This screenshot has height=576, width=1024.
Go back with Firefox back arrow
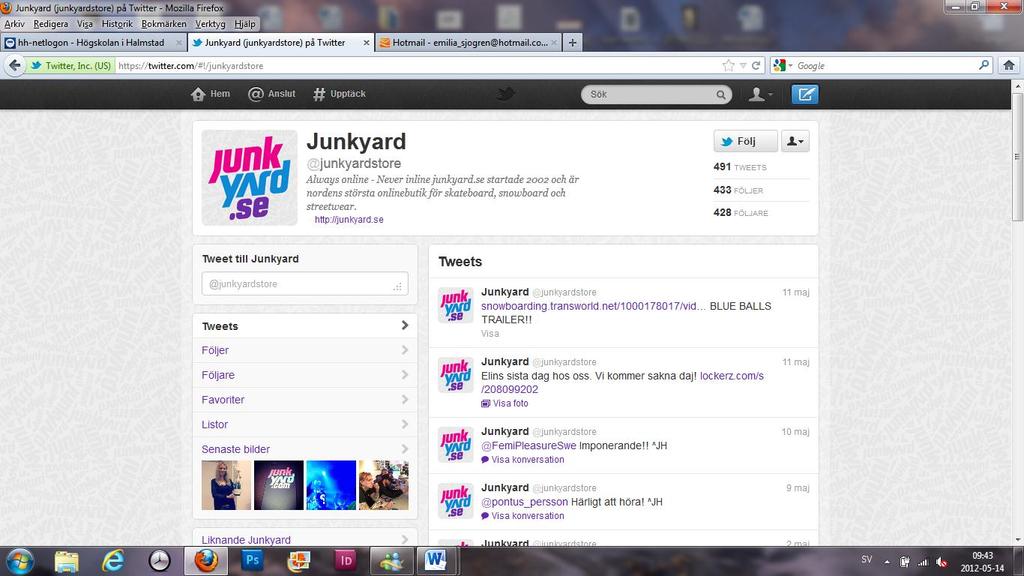point(15,65)
